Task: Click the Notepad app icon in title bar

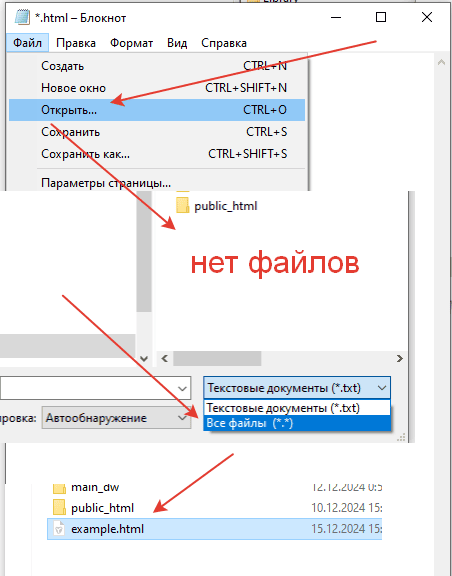Action: pyautogui.click(x=22, y=17)
